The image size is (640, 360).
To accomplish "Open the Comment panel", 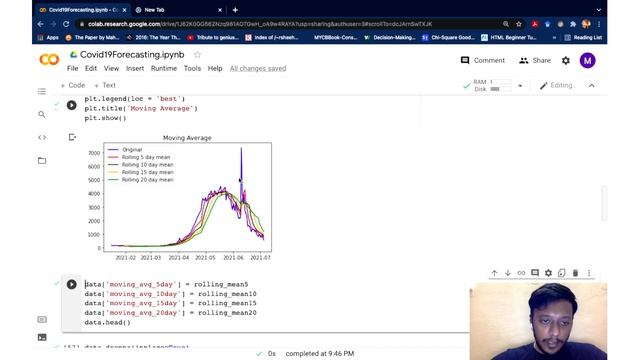I will pyautogui.click(x=482, y=60).
